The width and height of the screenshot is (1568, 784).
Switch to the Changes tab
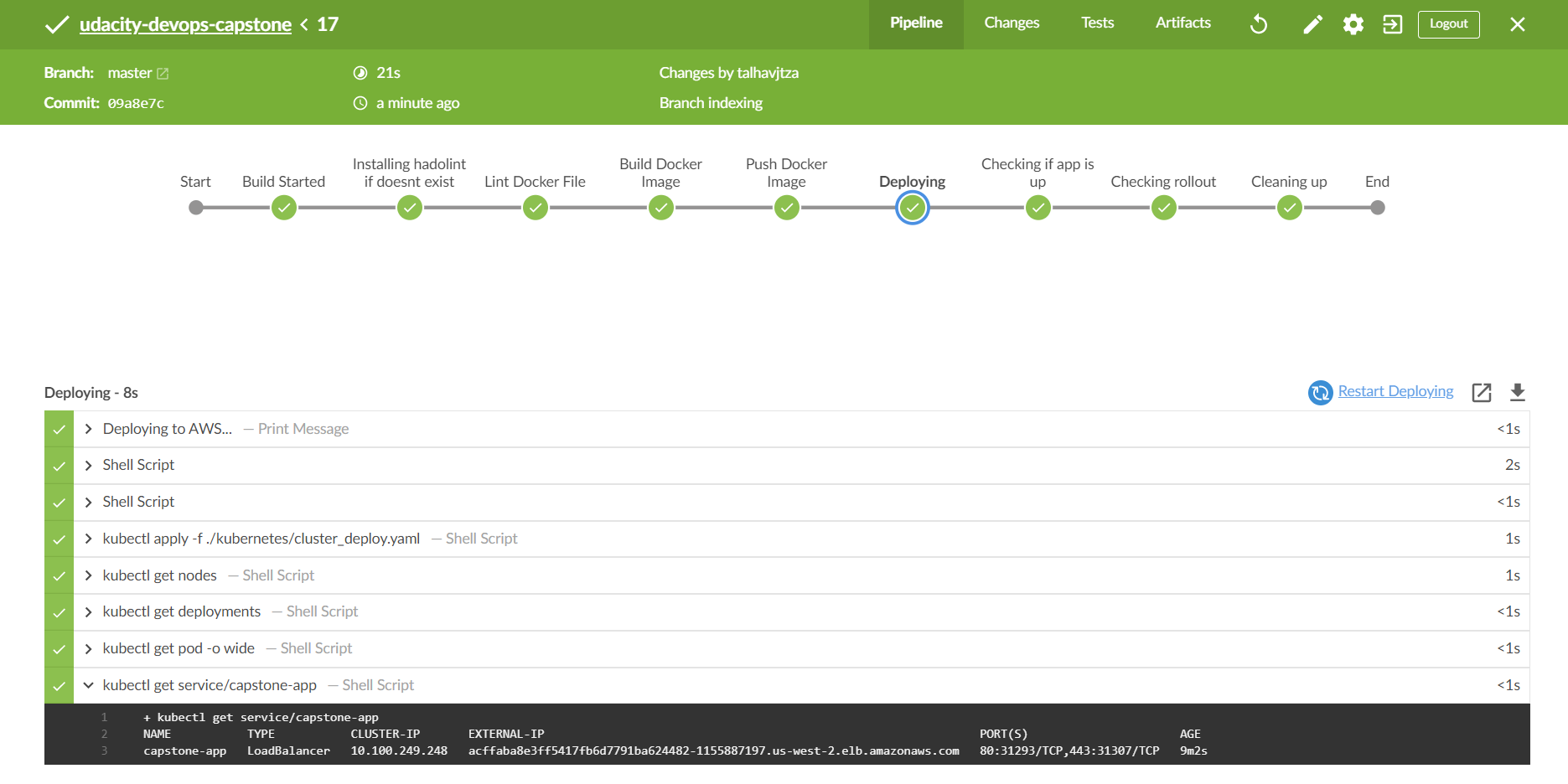coord(1012,23)
